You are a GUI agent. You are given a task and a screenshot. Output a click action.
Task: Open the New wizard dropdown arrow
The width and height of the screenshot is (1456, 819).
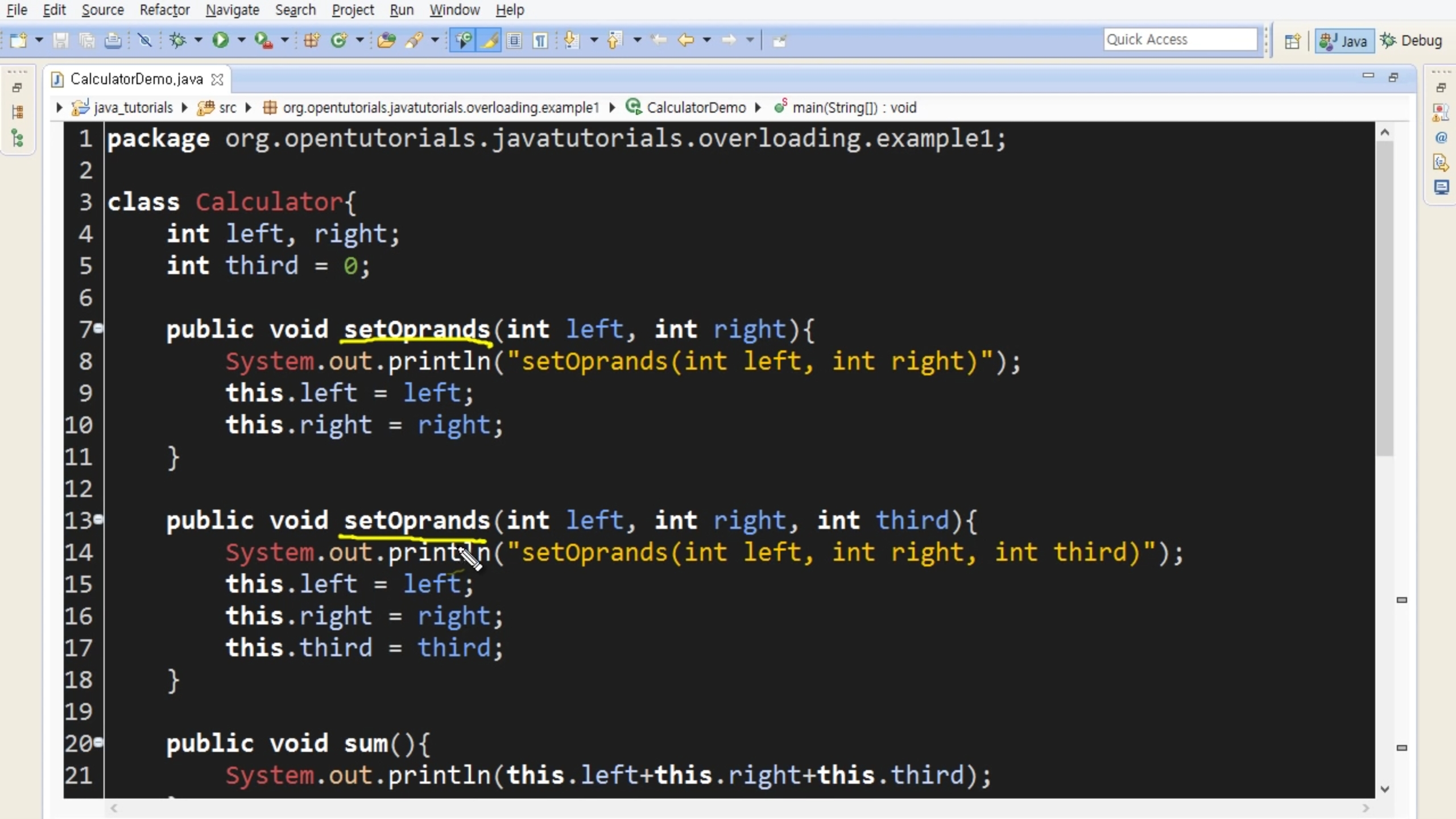(x=39, y=40)
